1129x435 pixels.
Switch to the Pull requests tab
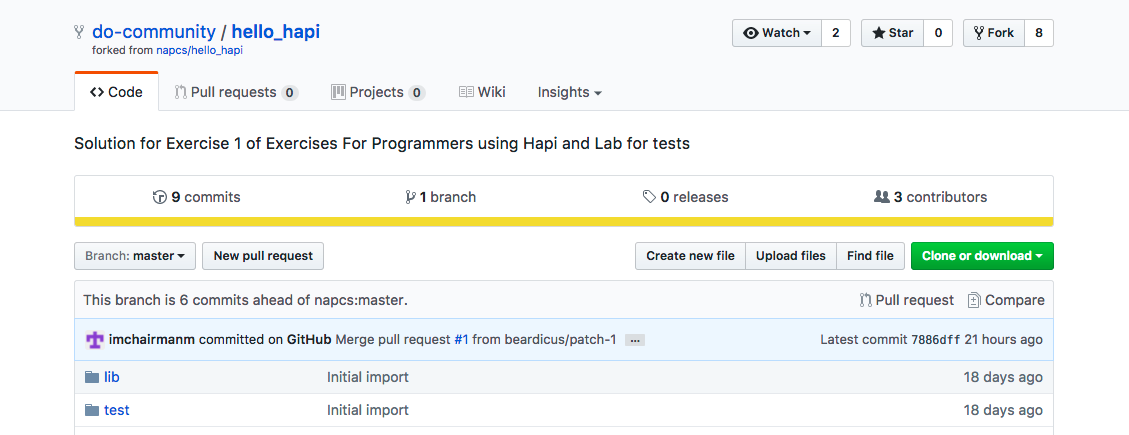pyautogui.click(x=236, y=92)
